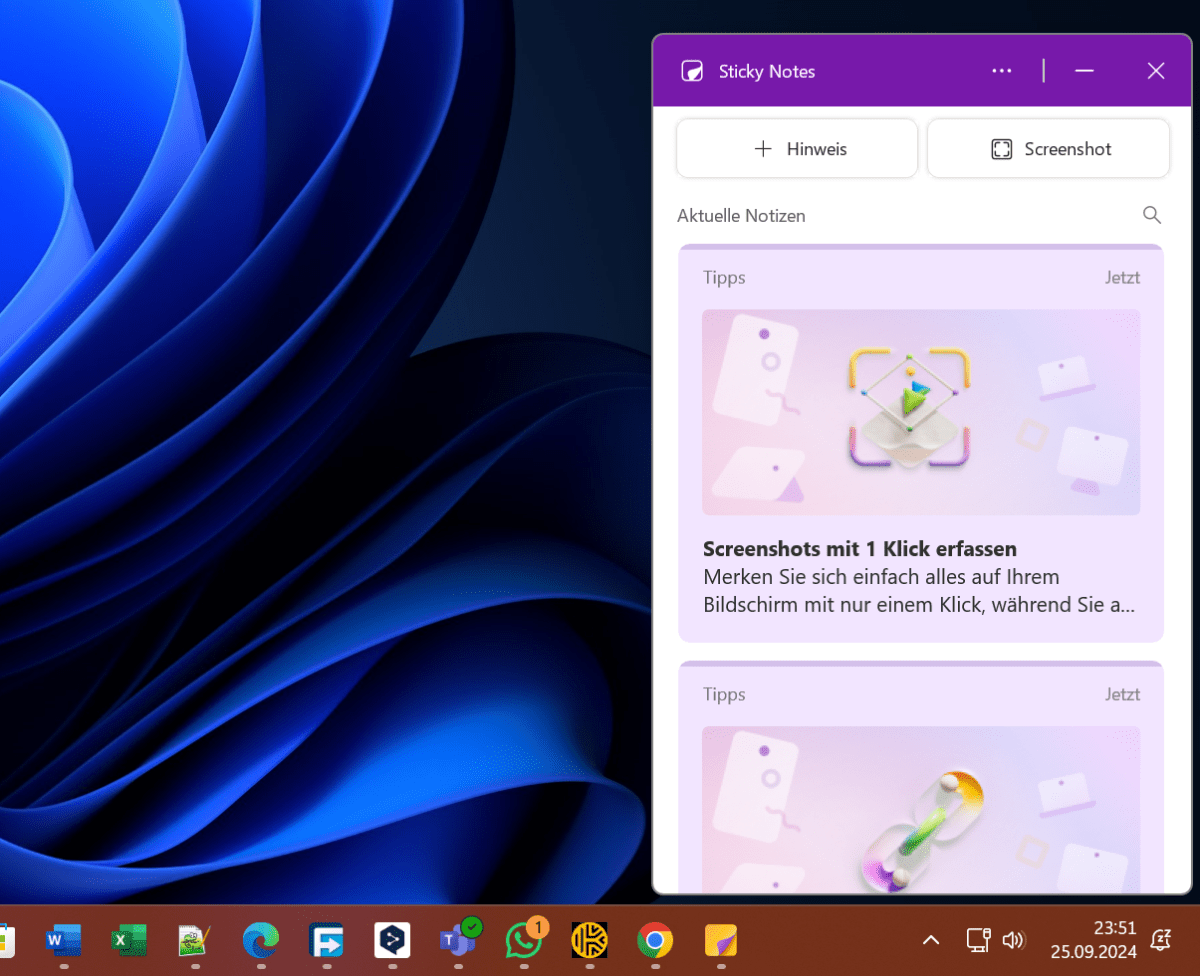Image resolution: width=1200 pixels, height=976 pixels.
Task: Launch Notepad++ from the taskbar
Action: pyautogui.click(x=195, y=940)
